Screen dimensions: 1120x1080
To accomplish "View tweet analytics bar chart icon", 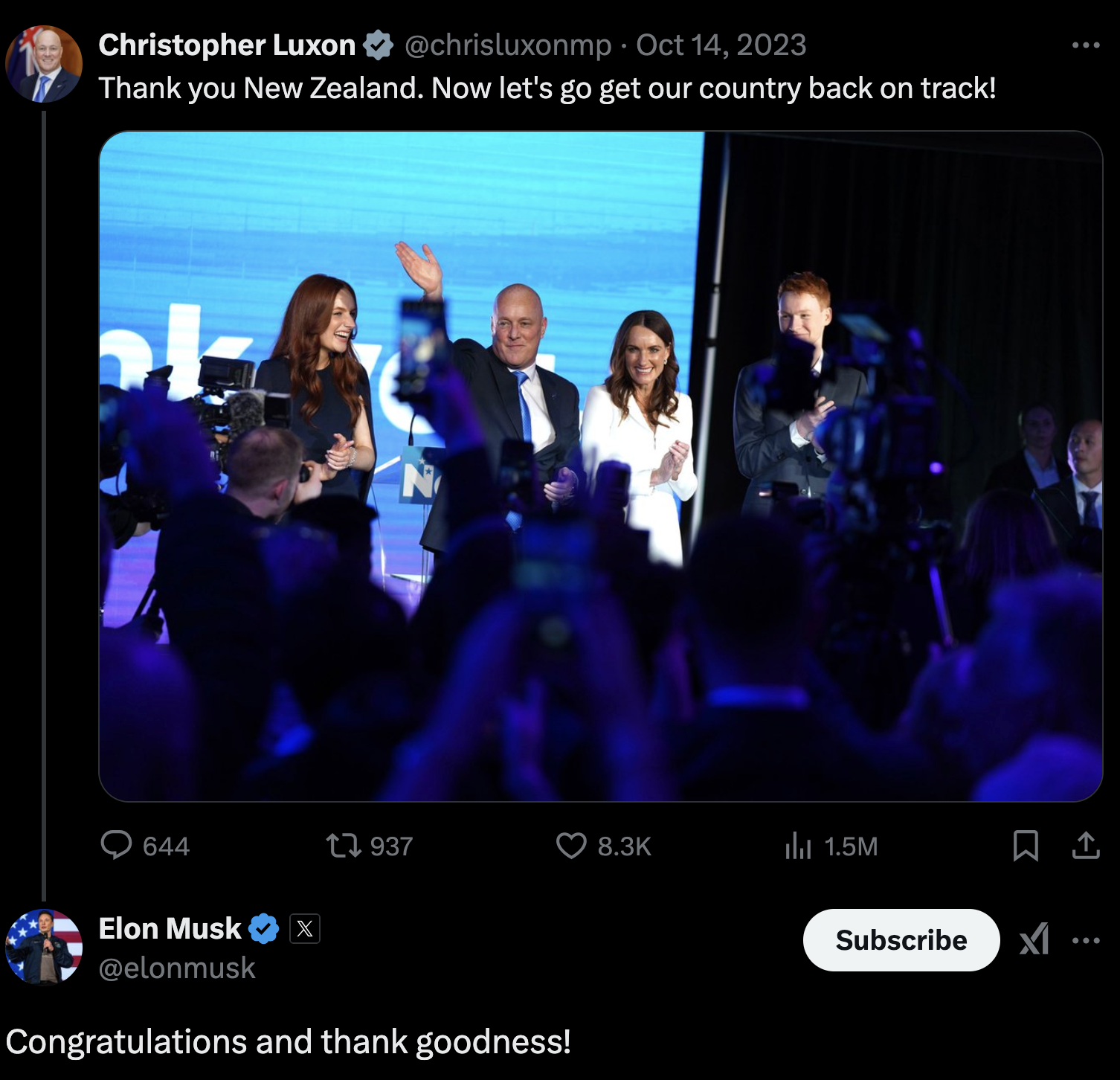I will click(x=798, y=846).
